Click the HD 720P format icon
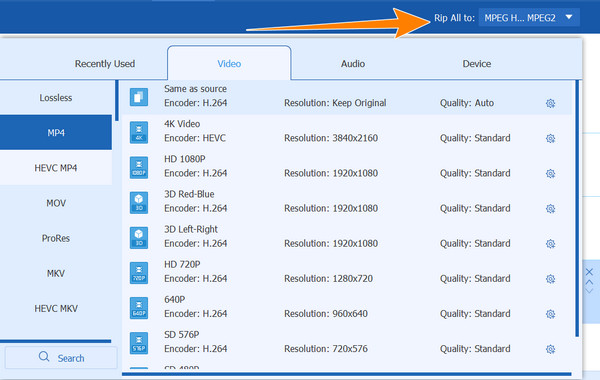 [139, 273]
